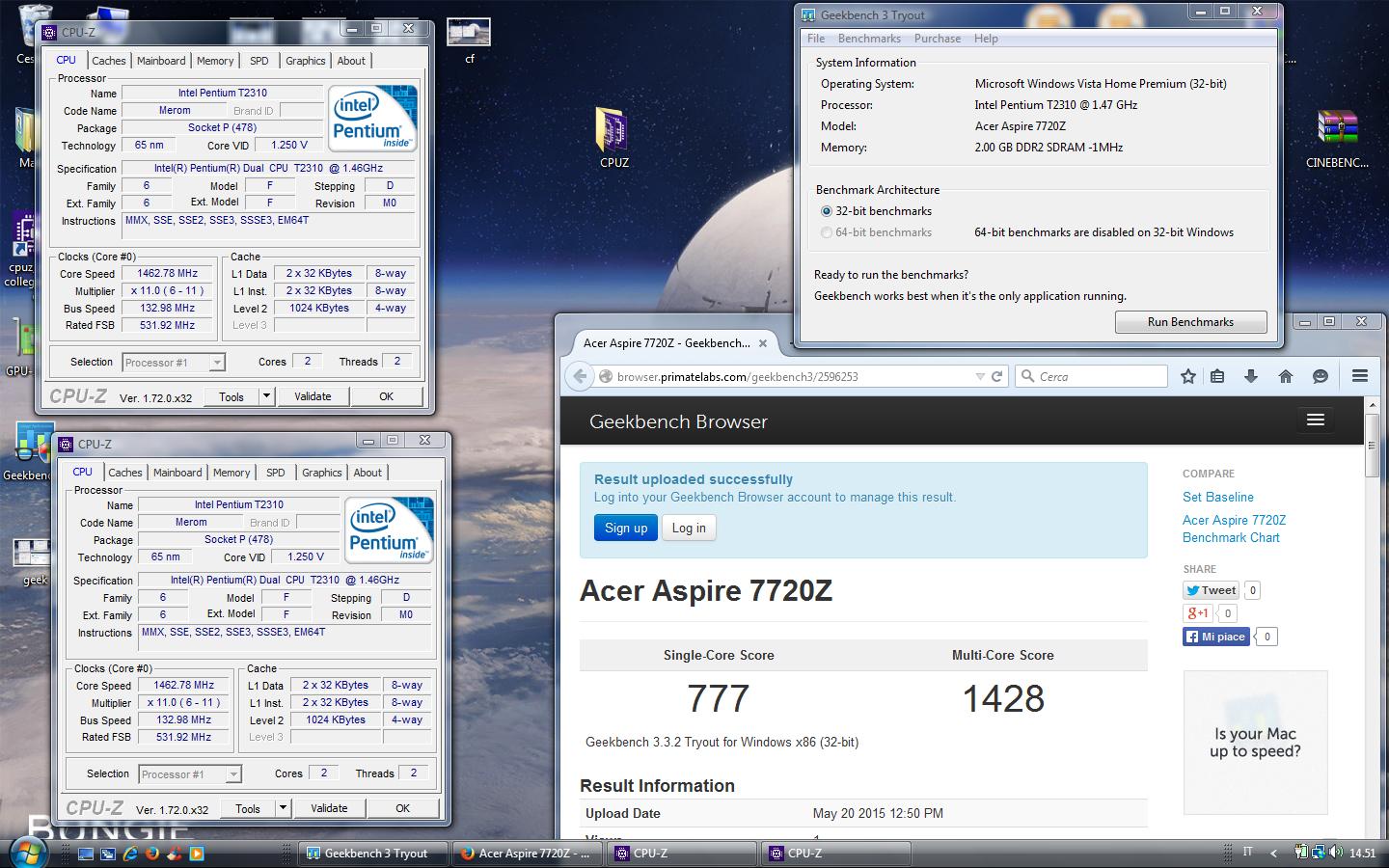Open the Firefox hamburger menu
This screenshot has height=868, width=1389.
(1360, 376)
